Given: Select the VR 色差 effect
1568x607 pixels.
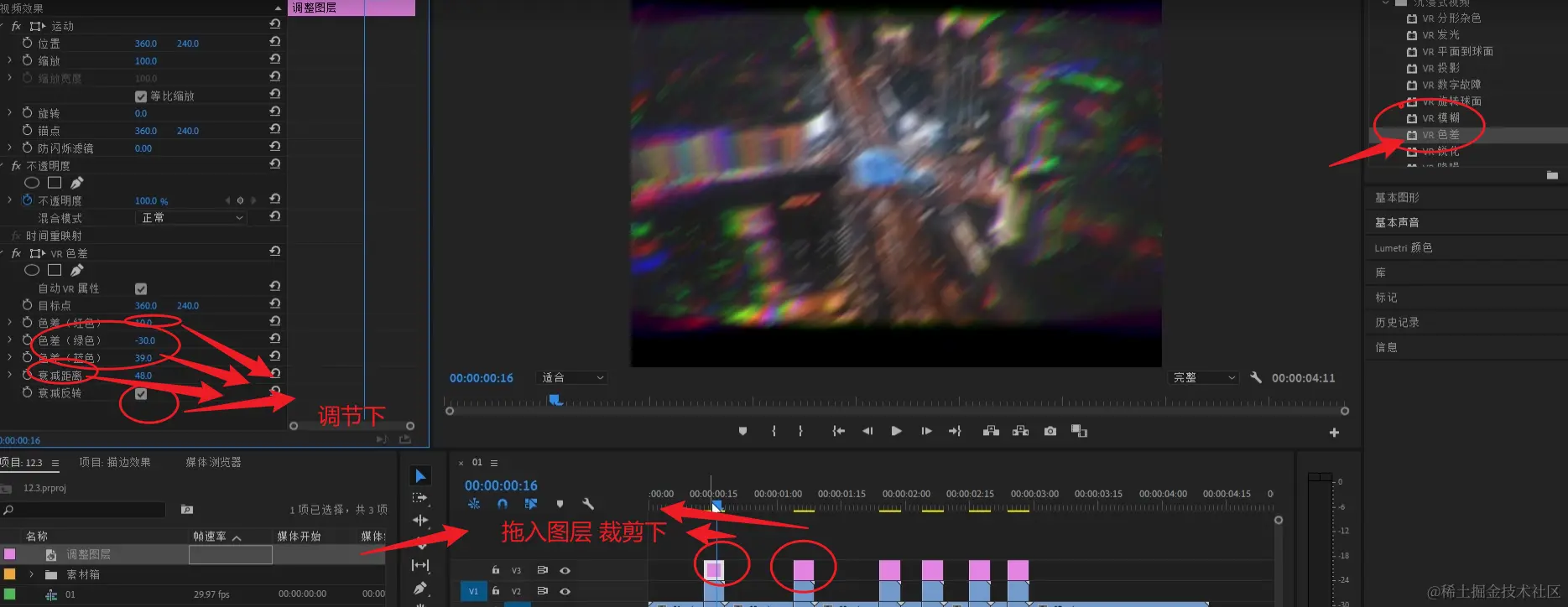Looking at the screenshot, I should coord(1441,135).
